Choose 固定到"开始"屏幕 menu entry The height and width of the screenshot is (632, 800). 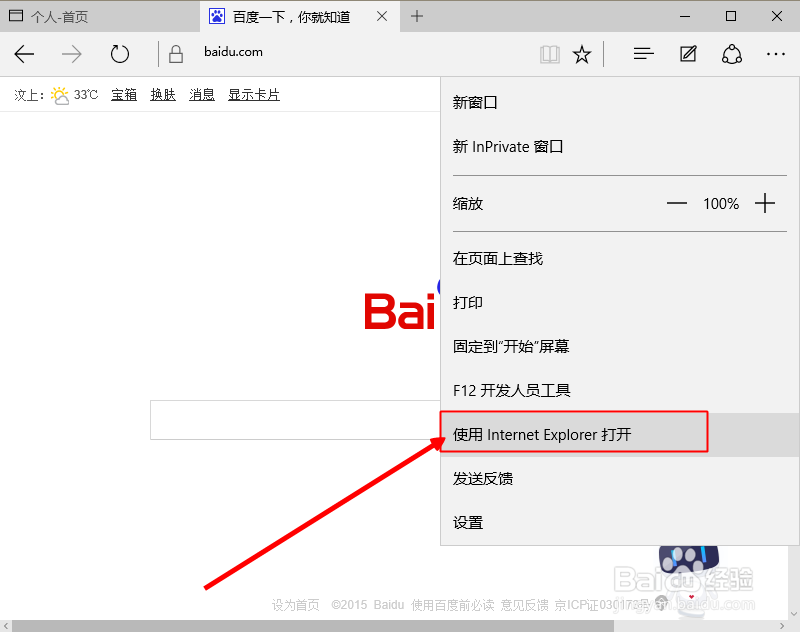tap(620, 347)
